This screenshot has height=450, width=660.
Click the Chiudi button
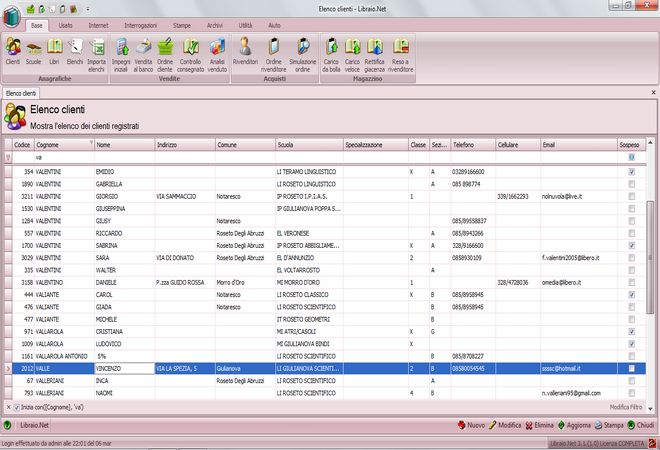point(641,425)
